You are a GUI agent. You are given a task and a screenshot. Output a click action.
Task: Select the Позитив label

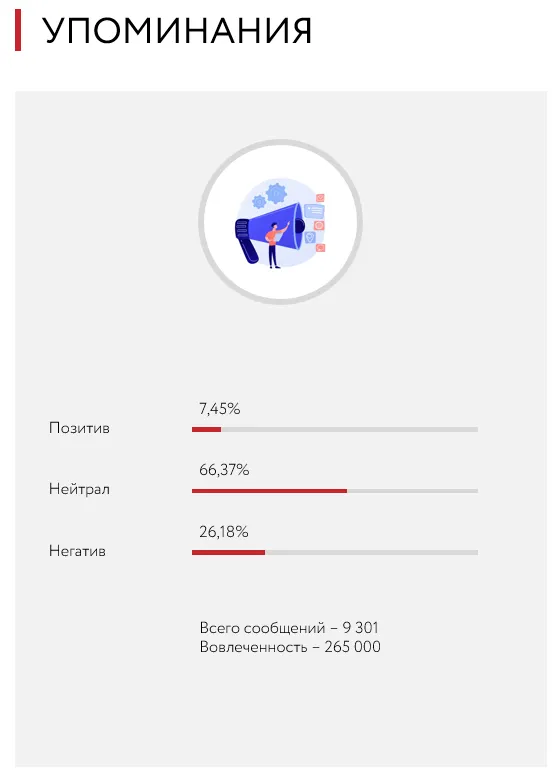pos(79,428)
